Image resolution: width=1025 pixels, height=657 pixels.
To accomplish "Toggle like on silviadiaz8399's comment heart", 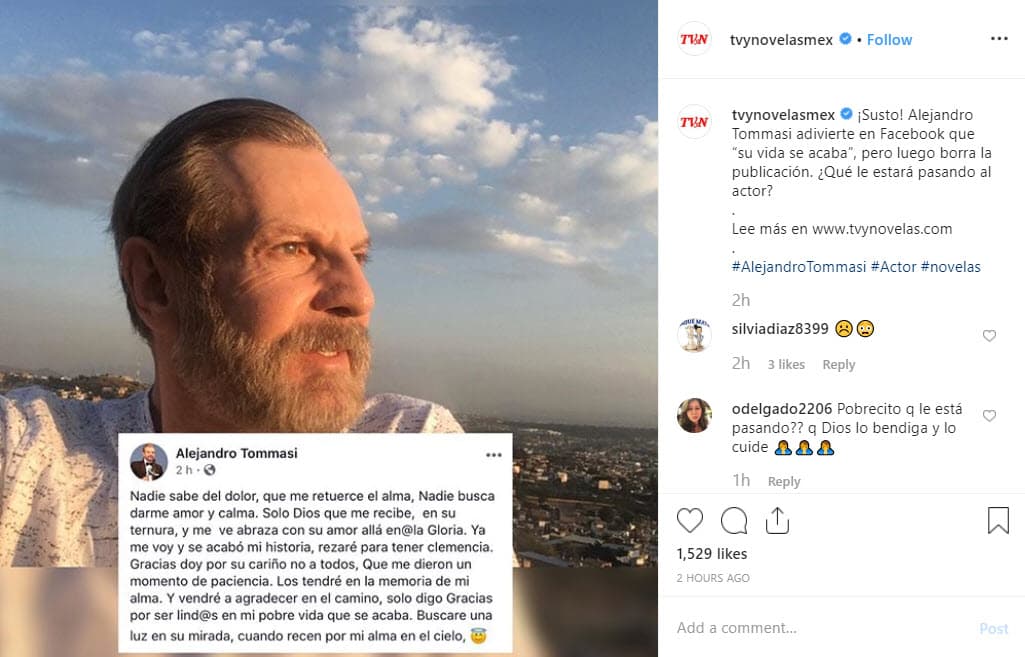I will coord(989,335).
